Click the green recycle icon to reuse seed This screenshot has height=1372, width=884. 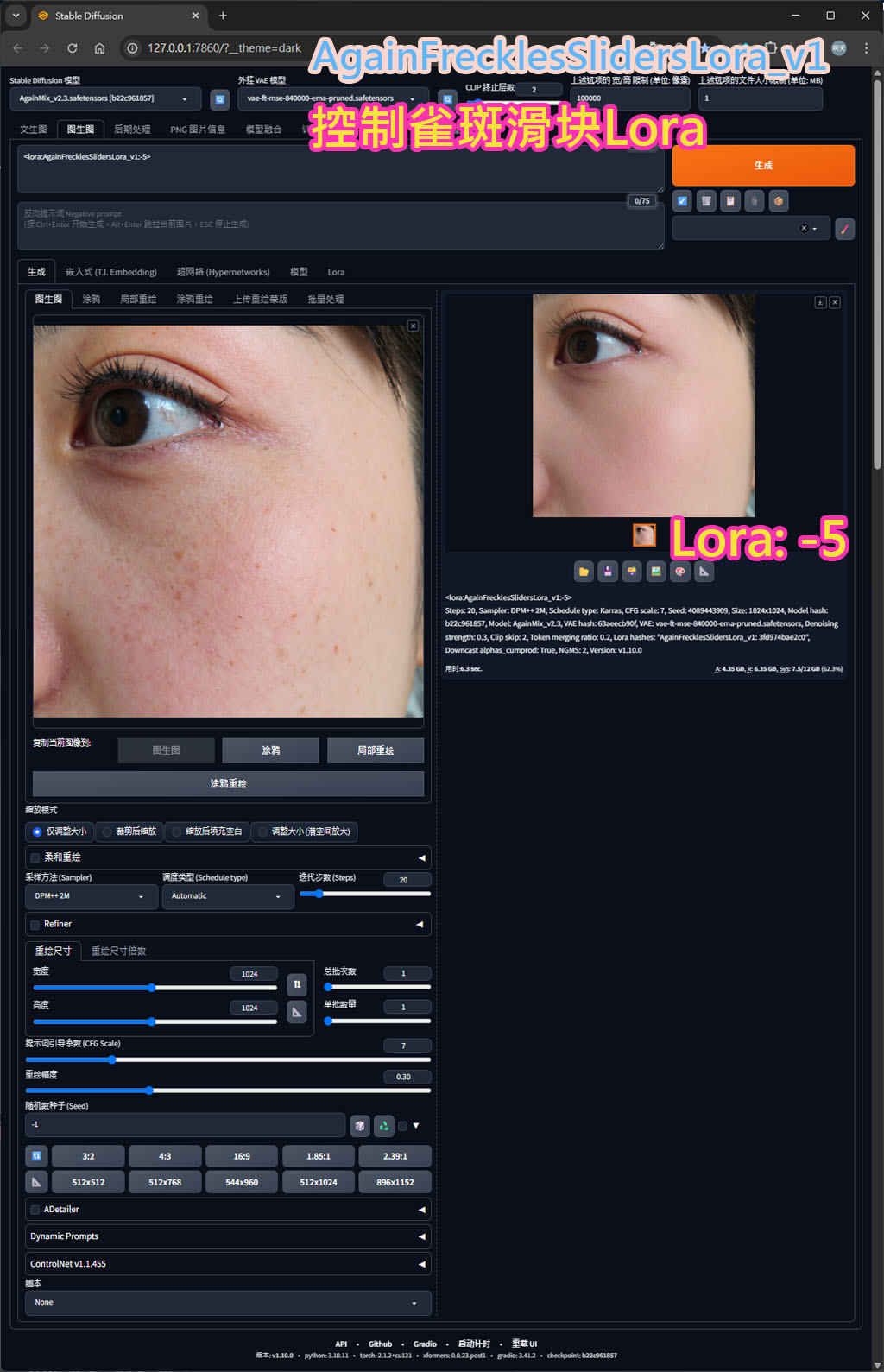(x=384, y=1126)
